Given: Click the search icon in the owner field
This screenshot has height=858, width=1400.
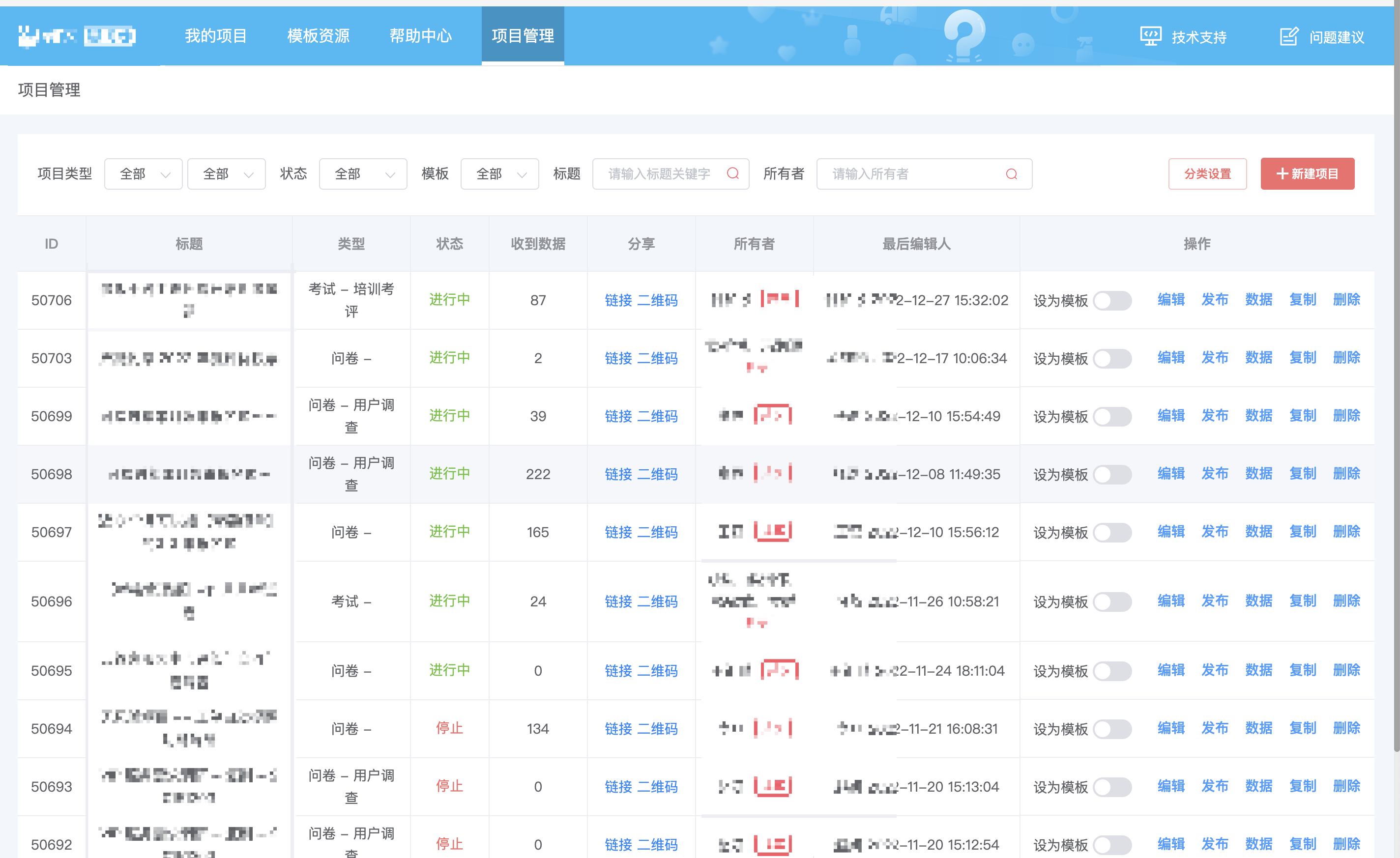Looking at the screenshot, I should (1011, 174).
